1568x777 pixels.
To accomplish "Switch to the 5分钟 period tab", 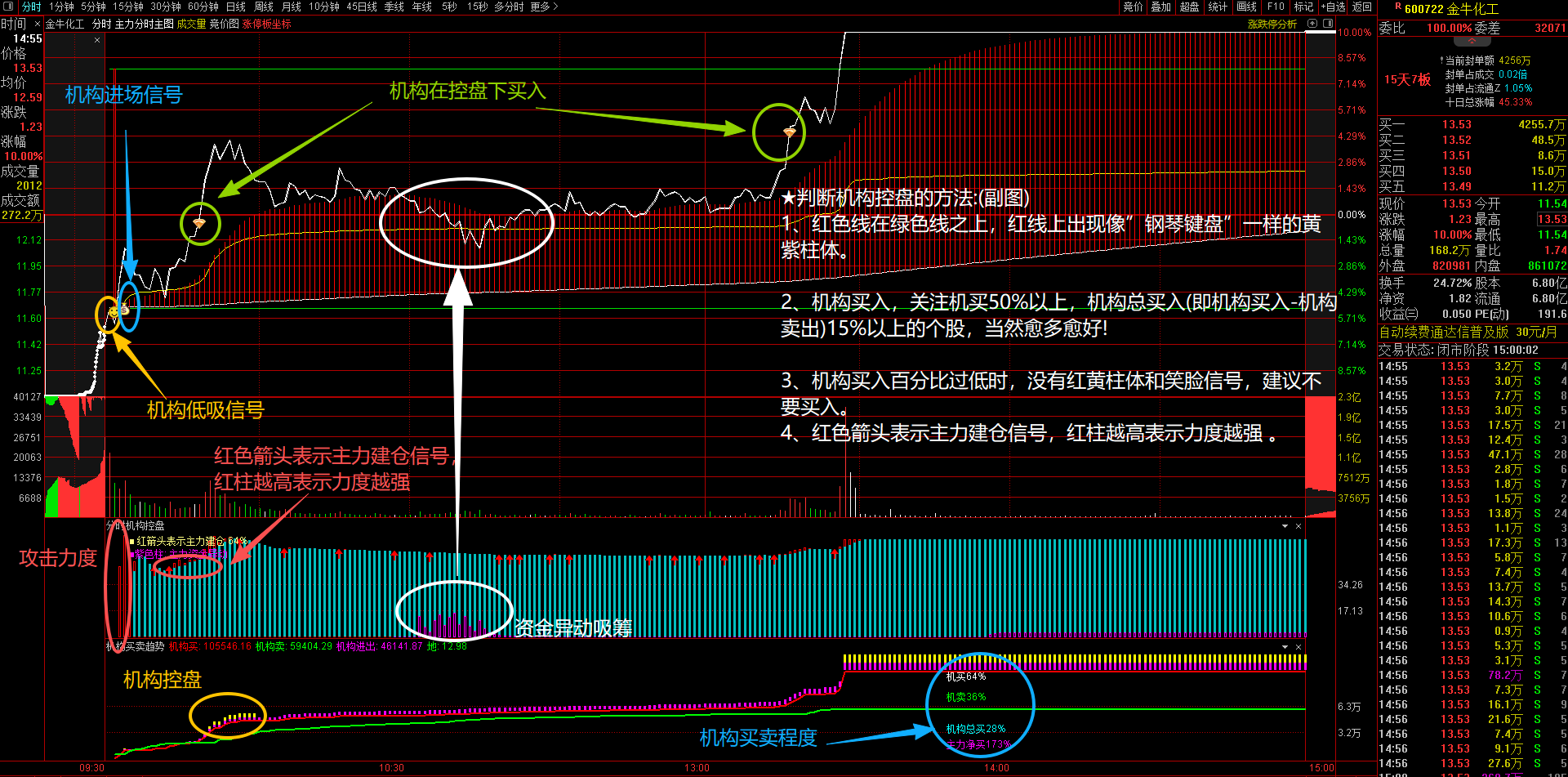I will point(93,7).
